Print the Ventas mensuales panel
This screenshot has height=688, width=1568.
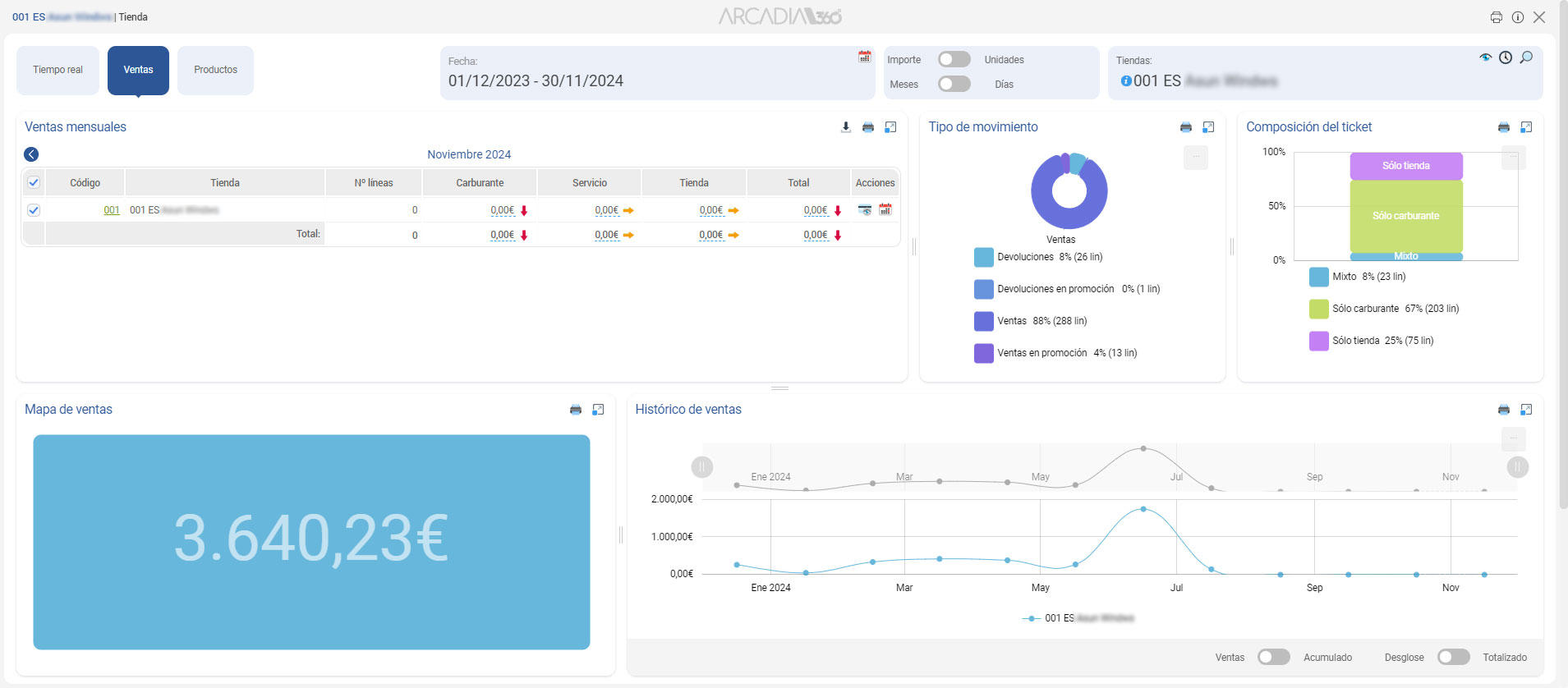[x=867, y=127]
